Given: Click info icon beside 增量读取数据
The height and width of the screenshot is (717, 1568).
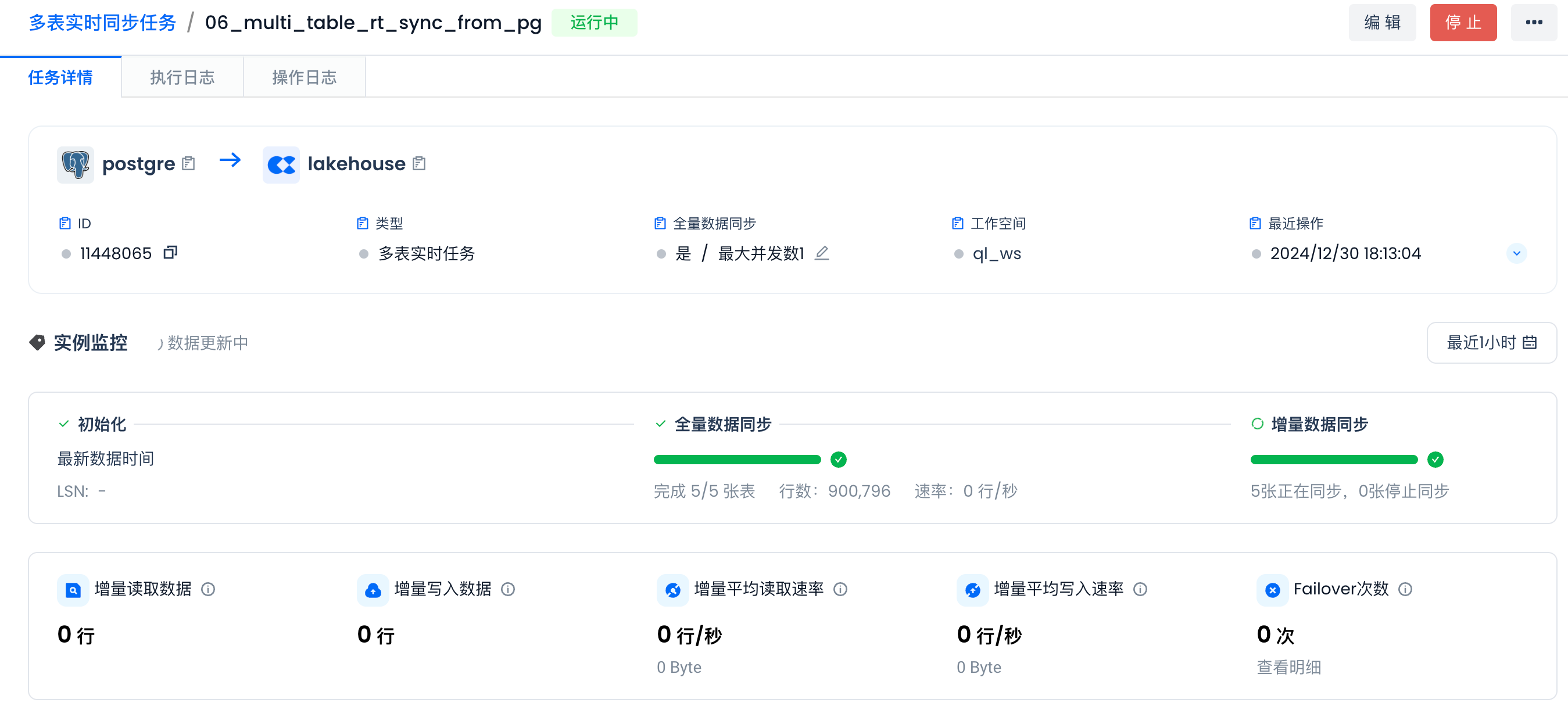Looking at the screenshot, I should [208, 589].
